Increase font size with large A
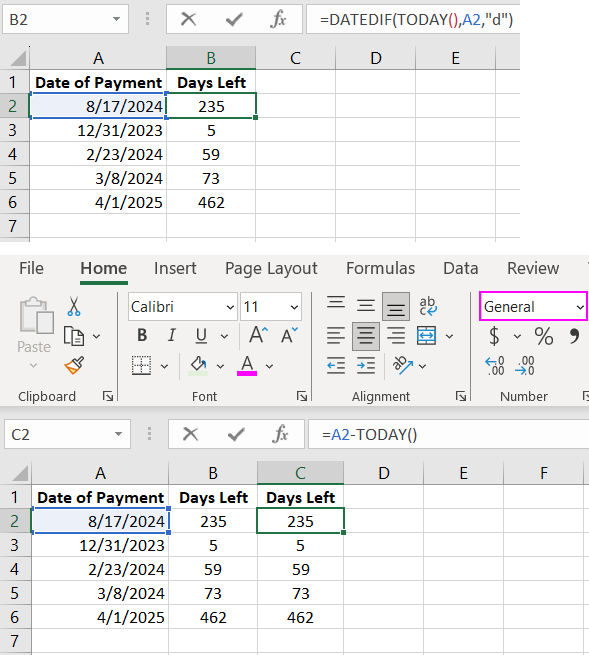Image resolution: width=589 pixels, height=655 pixels. point(258,335)
